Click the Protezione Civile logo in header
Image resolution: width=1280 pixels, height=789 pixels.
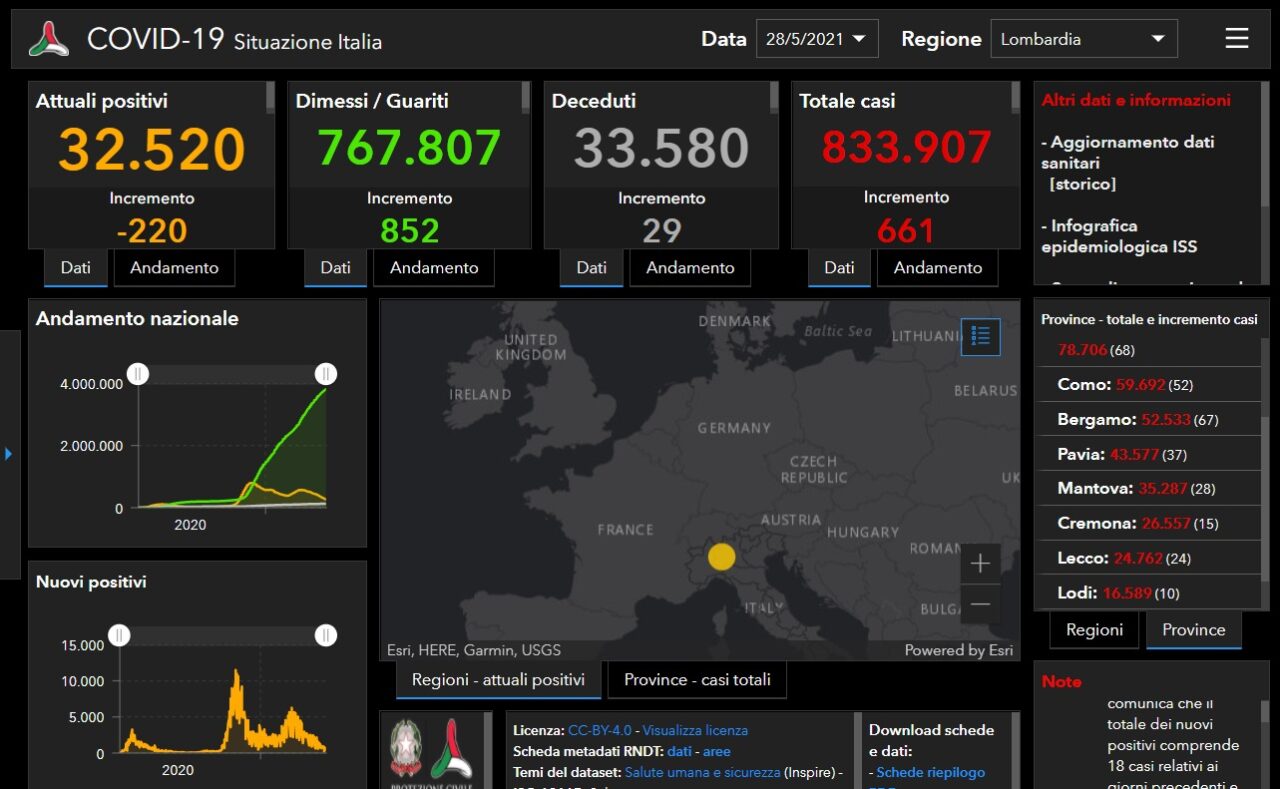49,39
